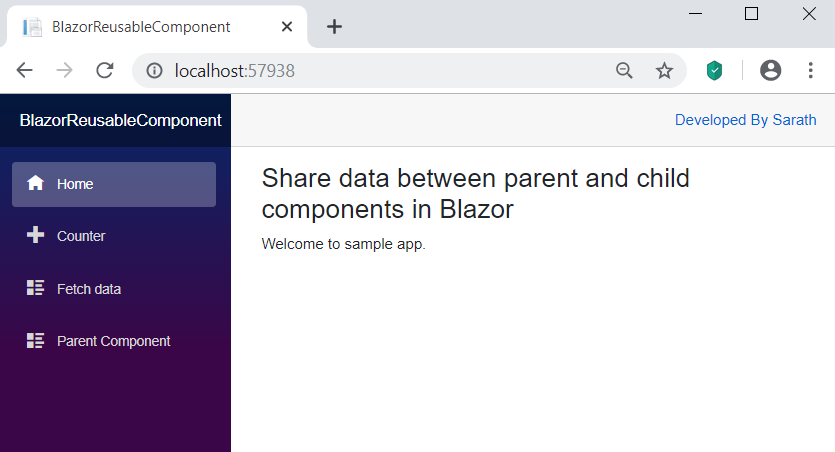Open Chrome's three-dot menu
The image size is (835, 452).
click(x=810, y=70)
